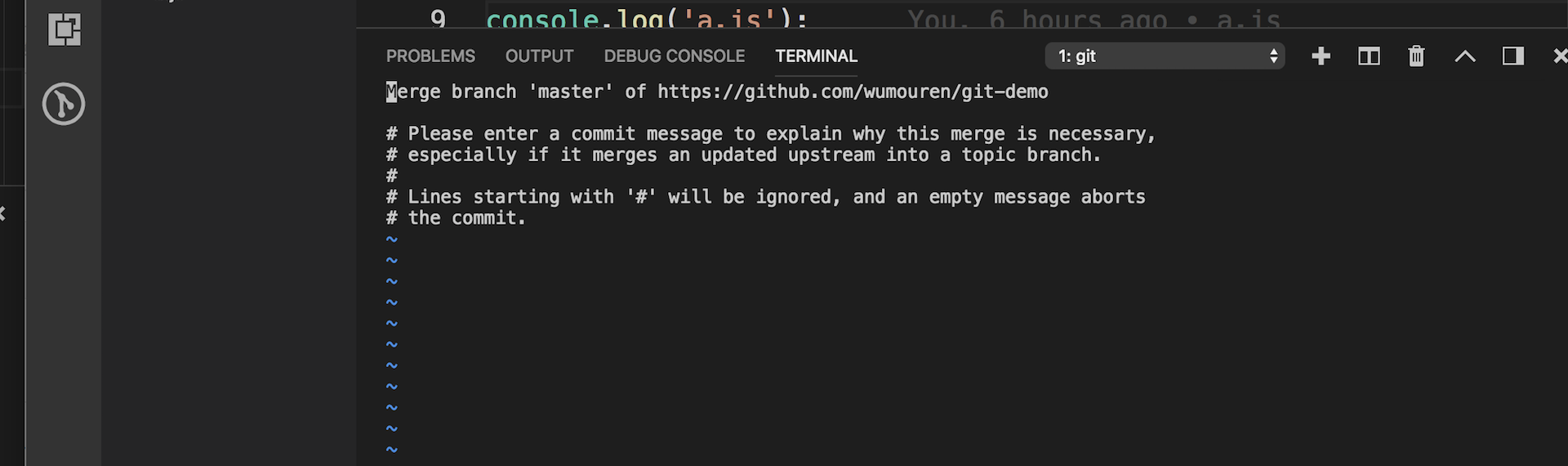Click line number 9 in the gutter
1568x466 pixels.
coord(438,18)
